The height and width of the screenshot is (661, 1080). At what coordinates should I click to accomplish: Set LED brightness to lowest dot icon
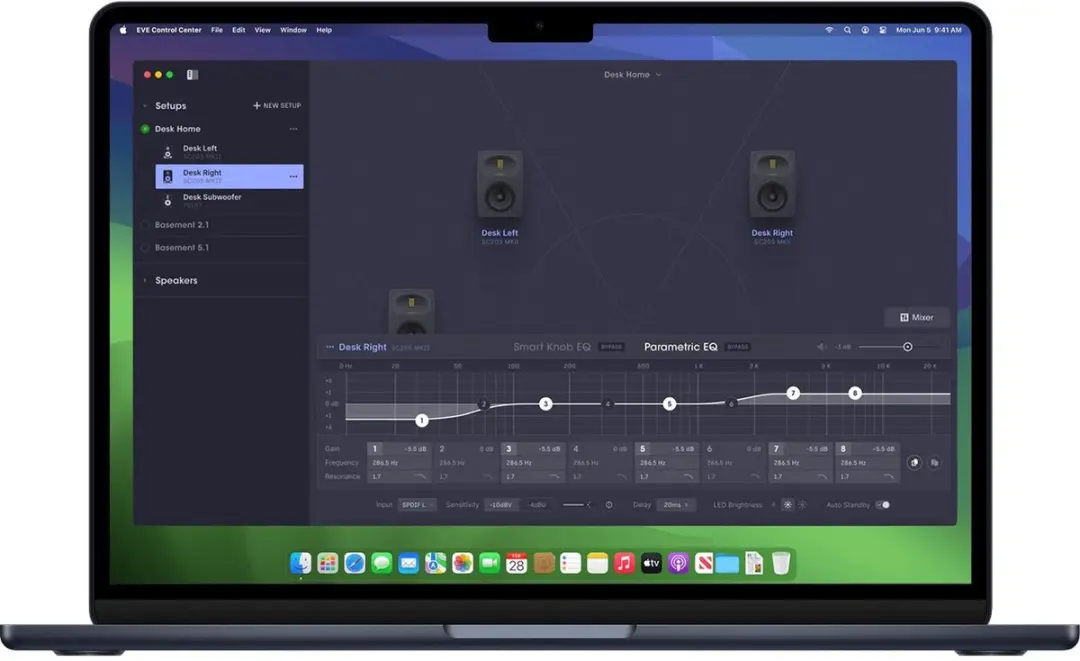point(773,505)
